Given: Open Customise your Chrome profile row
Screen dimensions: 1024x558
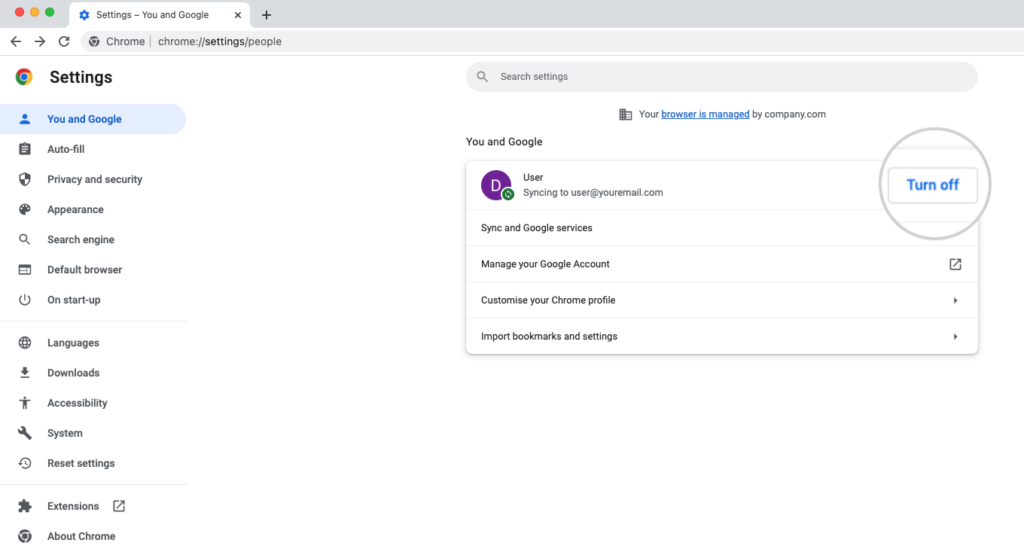Looking at the screenshot, I should [722, 301].
